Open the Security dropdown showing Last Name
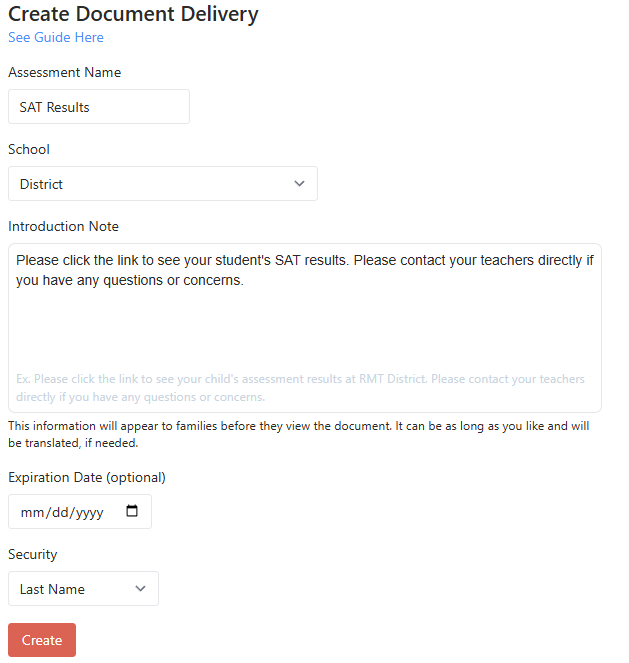Screen dimensions: 629x663 [83, 589]
